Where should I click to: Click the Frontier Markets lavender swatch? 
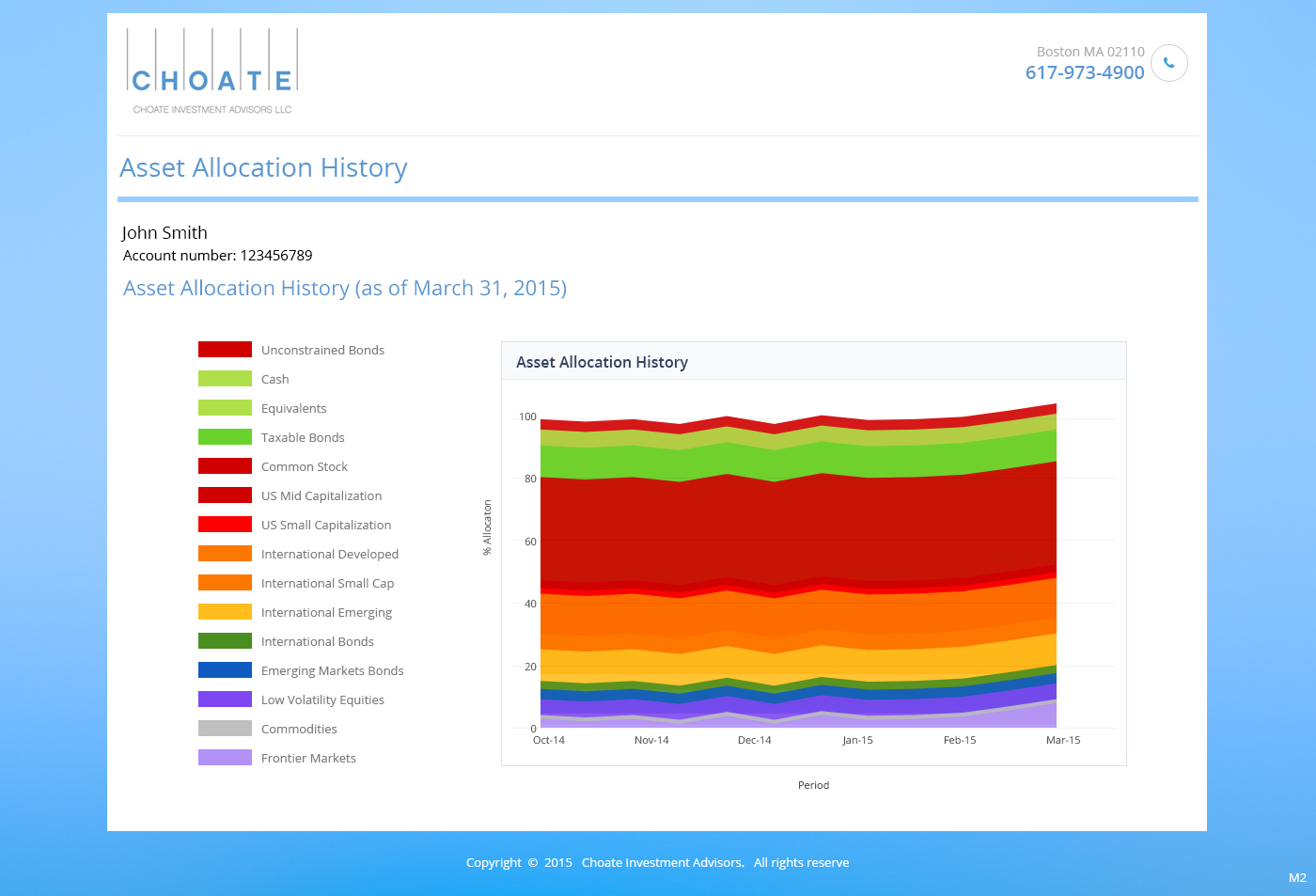click(225, 757)
